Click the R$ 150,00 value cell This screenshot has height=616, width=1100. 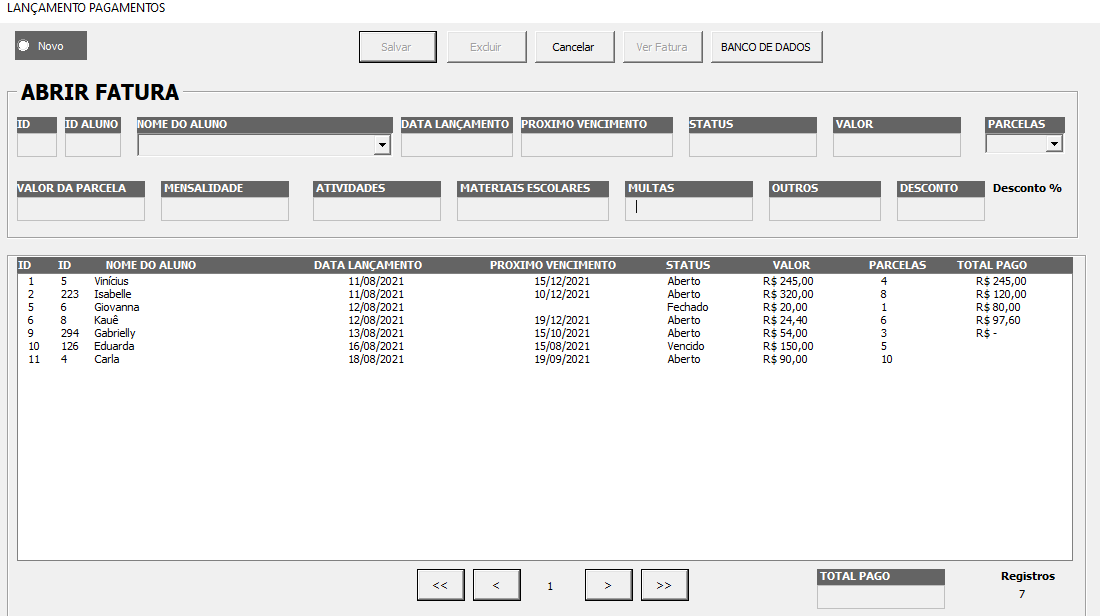pyautogui.click(x=788, y=346)
